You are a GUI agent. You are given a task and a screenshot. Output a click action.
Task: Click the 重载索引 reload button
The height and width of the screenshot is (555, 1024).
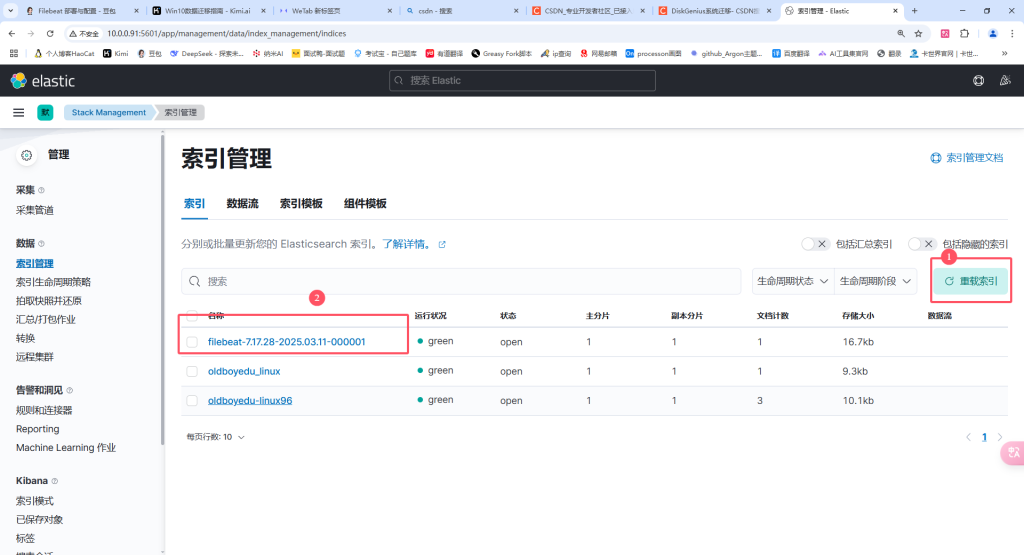coord(971,282)
